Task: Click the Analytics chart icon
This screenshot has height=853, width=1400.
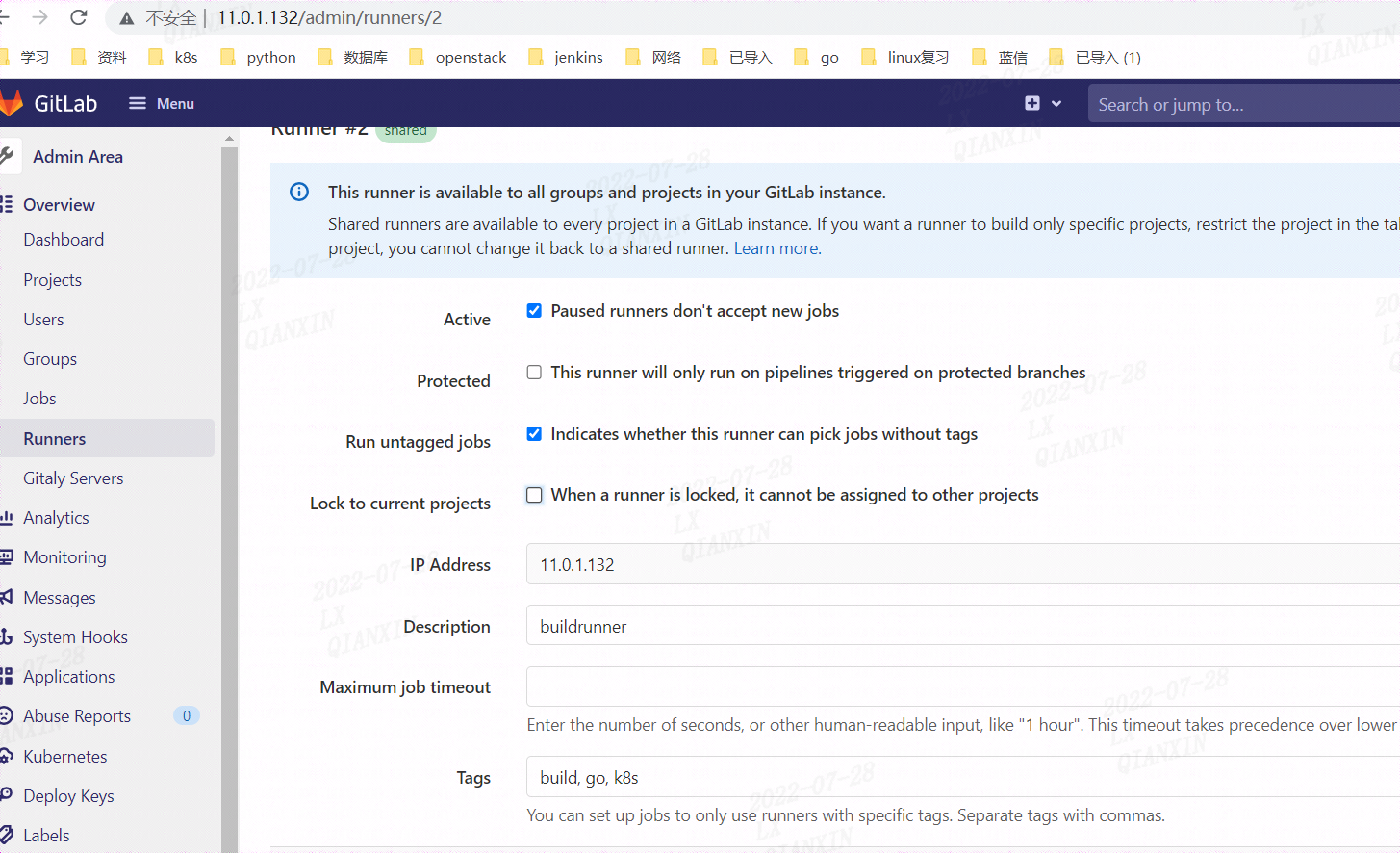Action: pyautogui.click(x=7, y=517)
